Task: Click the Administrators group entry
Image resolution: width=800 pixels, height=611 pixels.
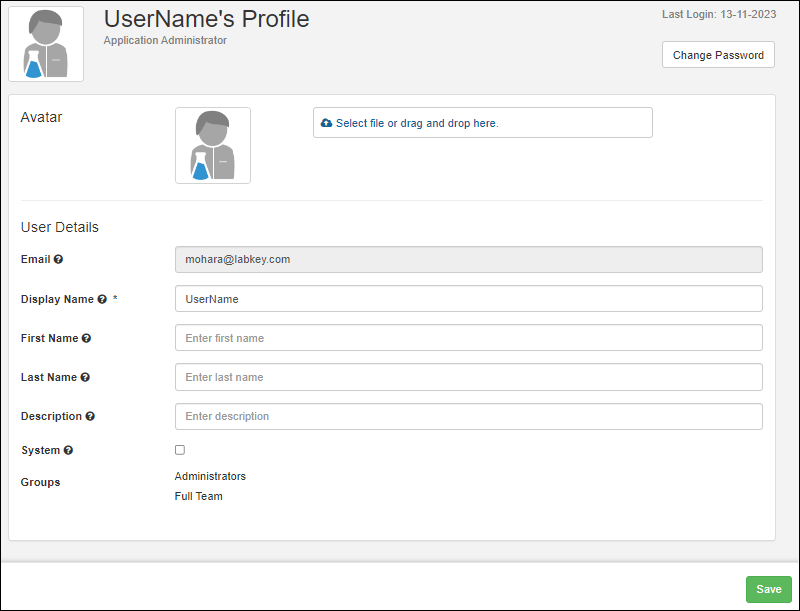Action: 210,477
